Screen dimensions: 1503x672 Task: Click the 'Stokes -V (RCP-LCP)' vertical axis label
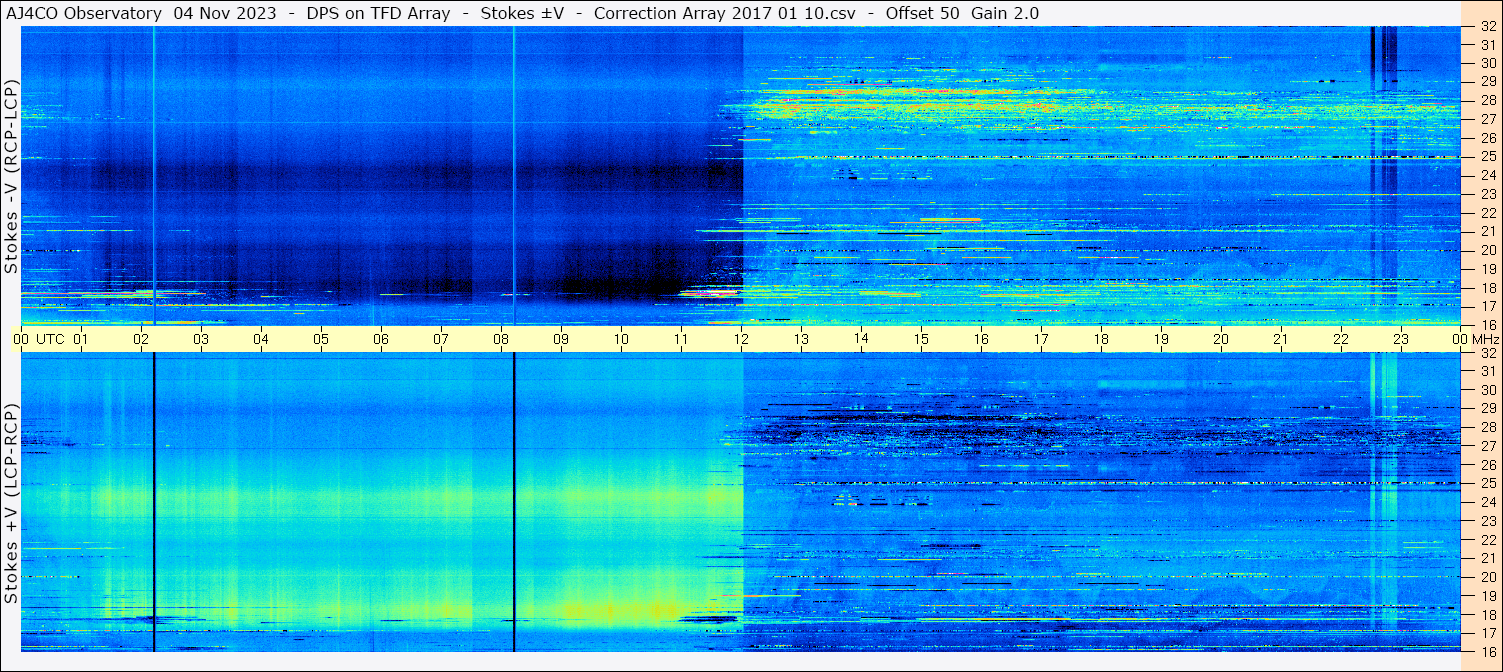(11, 176)
